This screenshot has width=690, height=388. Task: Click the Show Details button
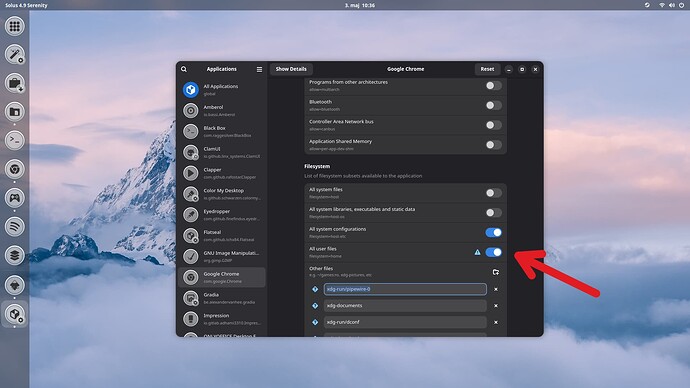[291, 69]
